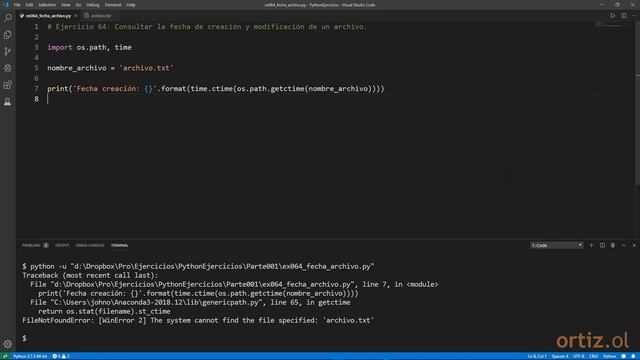This screenshot has width=640, height=360.
Task: Open the notifications bell in the status bar
Action: [x=633, y=356]
